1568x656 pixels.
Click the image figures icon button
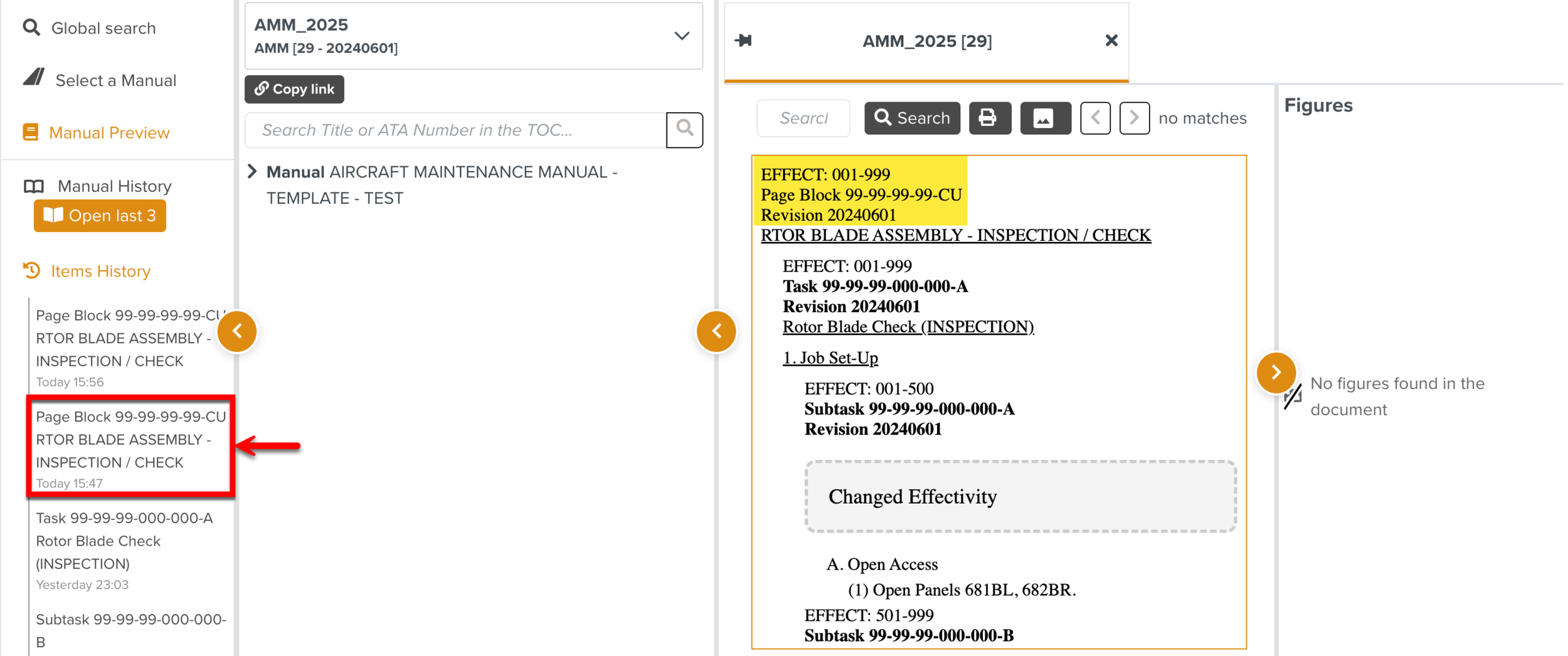[1044, 118]
